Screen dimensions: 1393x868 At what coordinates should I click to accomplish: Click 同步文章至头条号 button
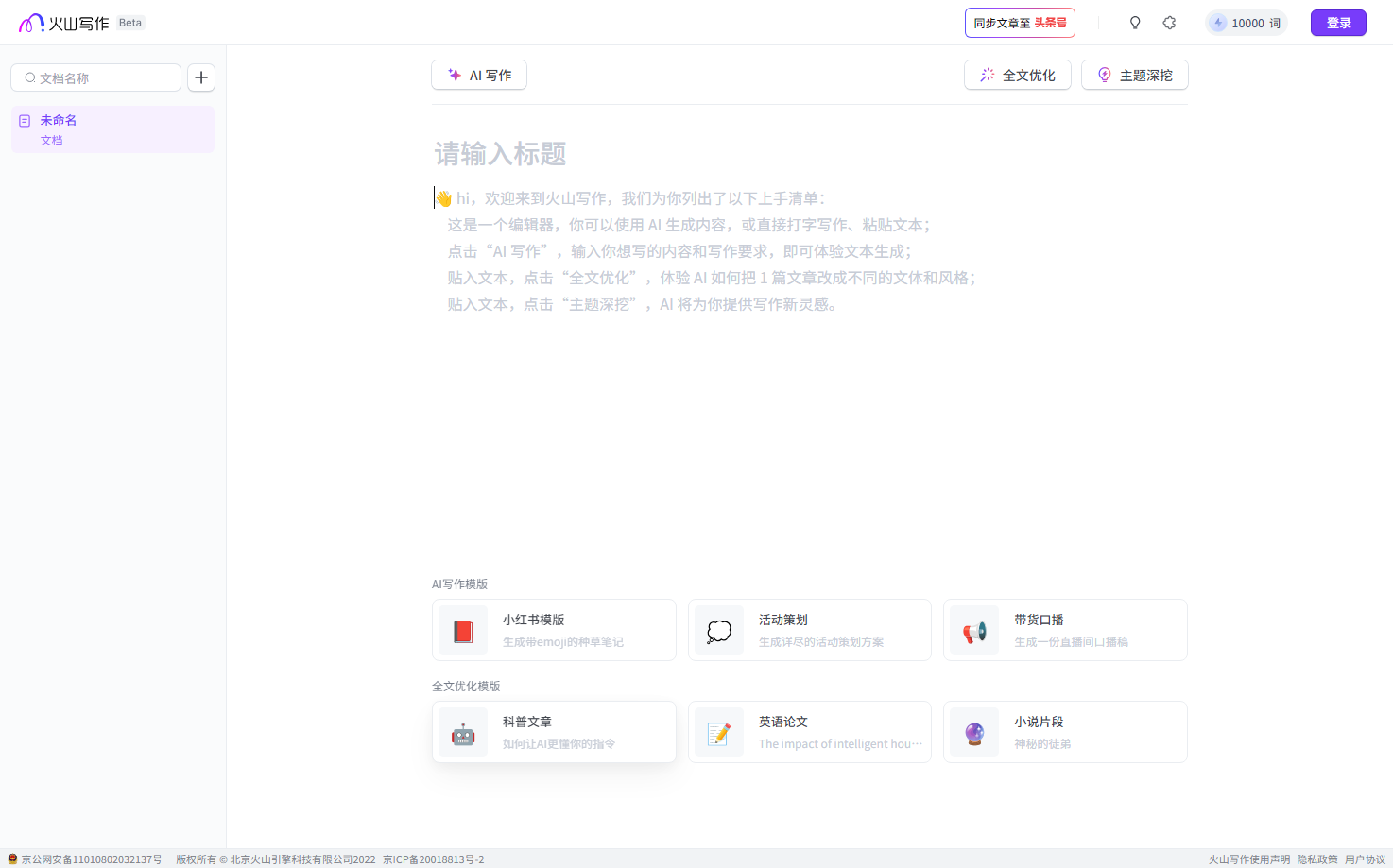coord(1020,23)
